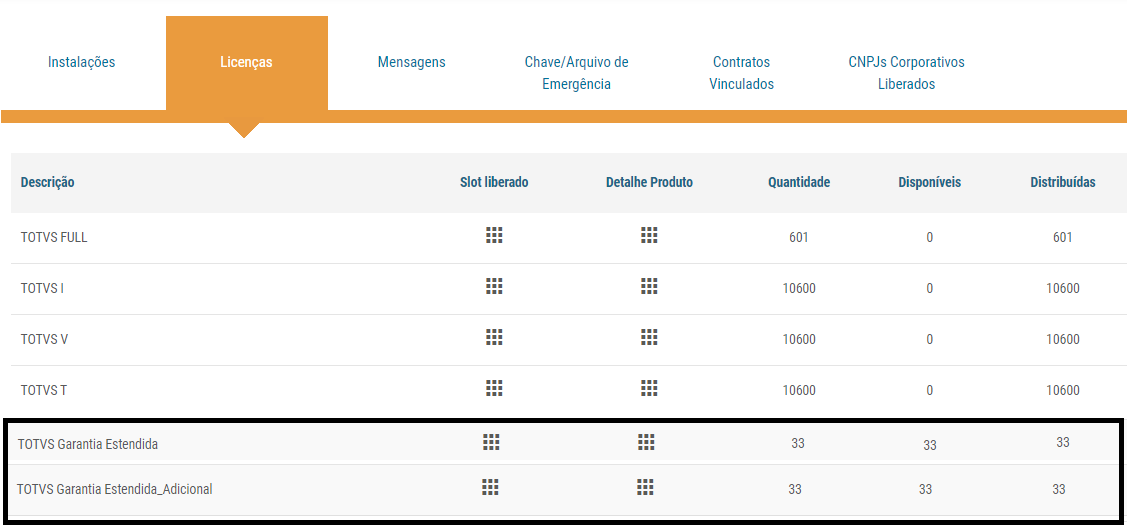Viewport: 1127px width, 529px height.
Task: Open the Mensagens tab
Action: (x=411, y=62)
